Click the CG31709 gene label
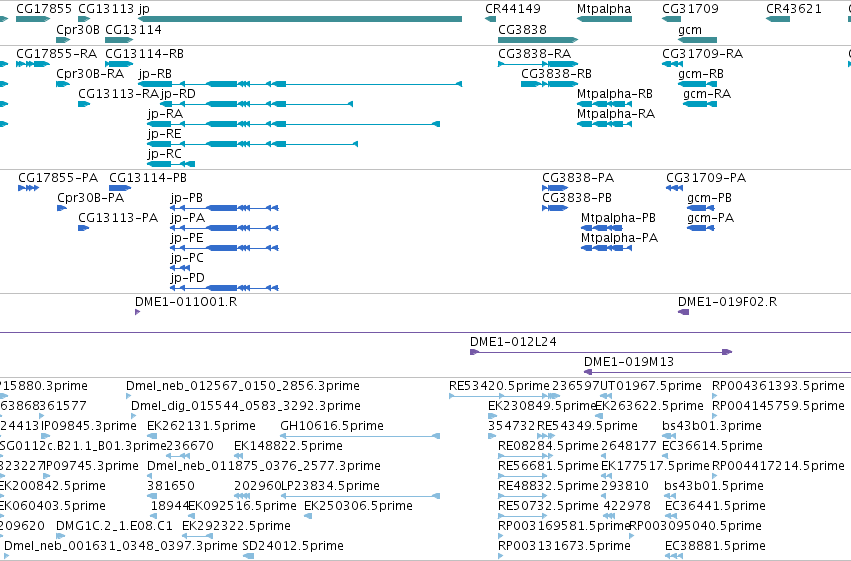The width and height of the screenshot is (851, 561). coord(690,9)
